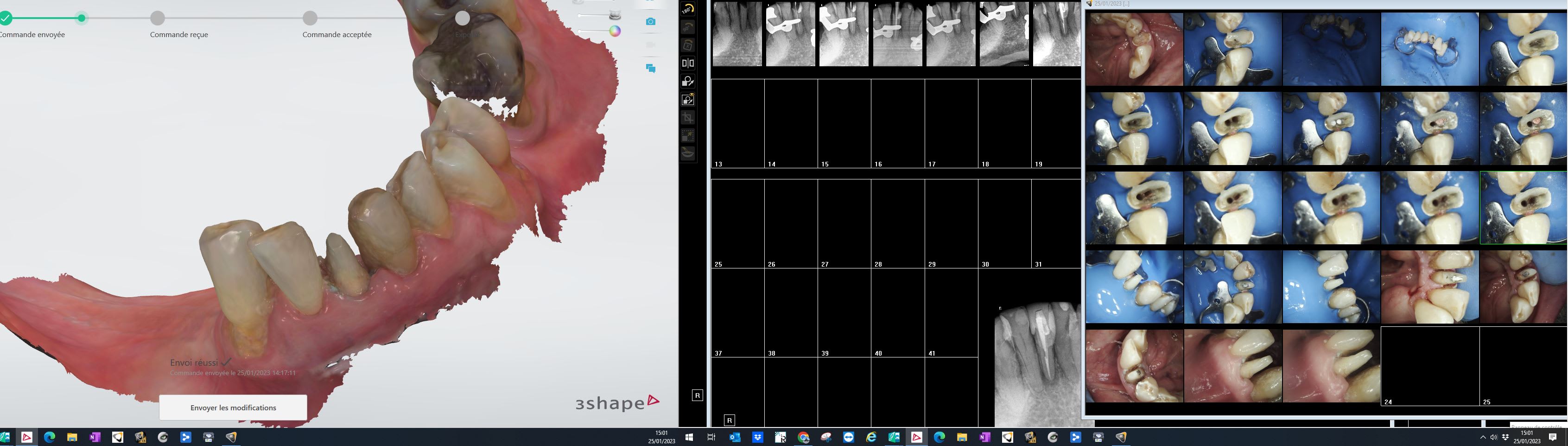Viewport: 1568px width, 446px height.
Task: Open Google Chrome from the taskbar
Action: pos(804,437)
